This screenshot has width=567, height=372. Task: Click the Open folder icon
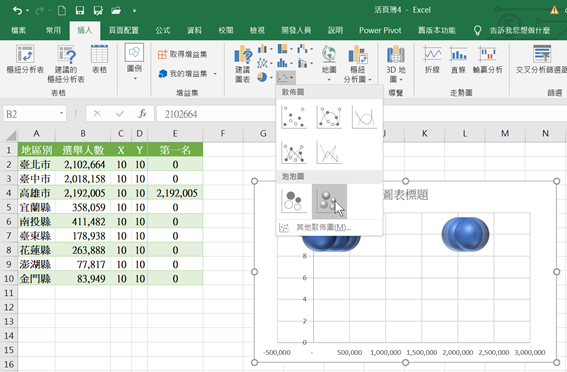coord(116,10)
